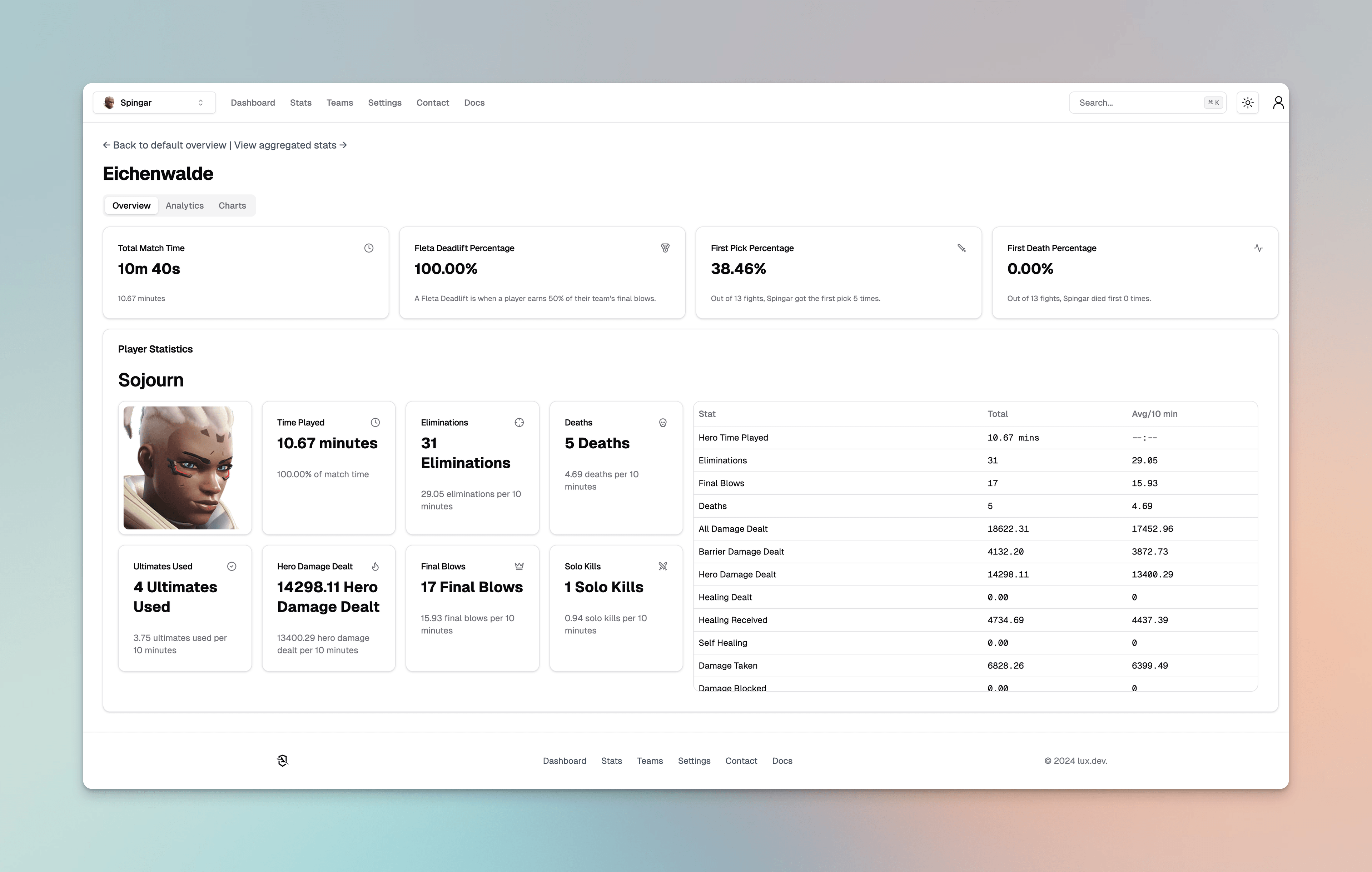Click the Self Healing row label
1372x872 pixels.
(x=722, y=643)
